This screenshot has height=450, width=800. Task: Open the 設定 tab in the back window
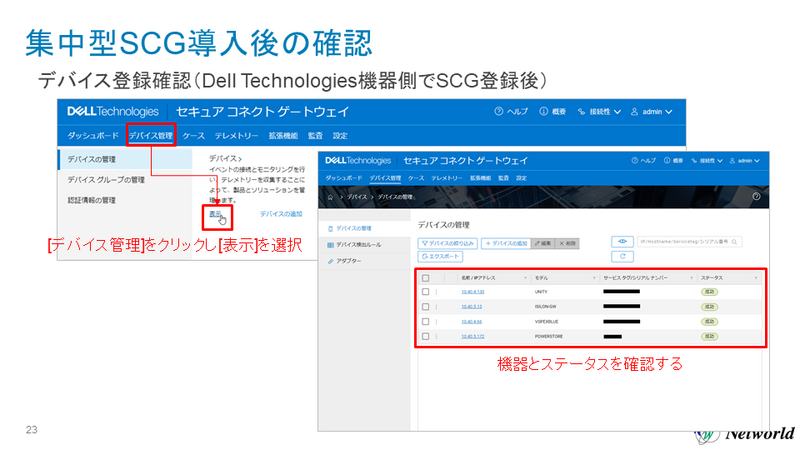click(340, 135)
